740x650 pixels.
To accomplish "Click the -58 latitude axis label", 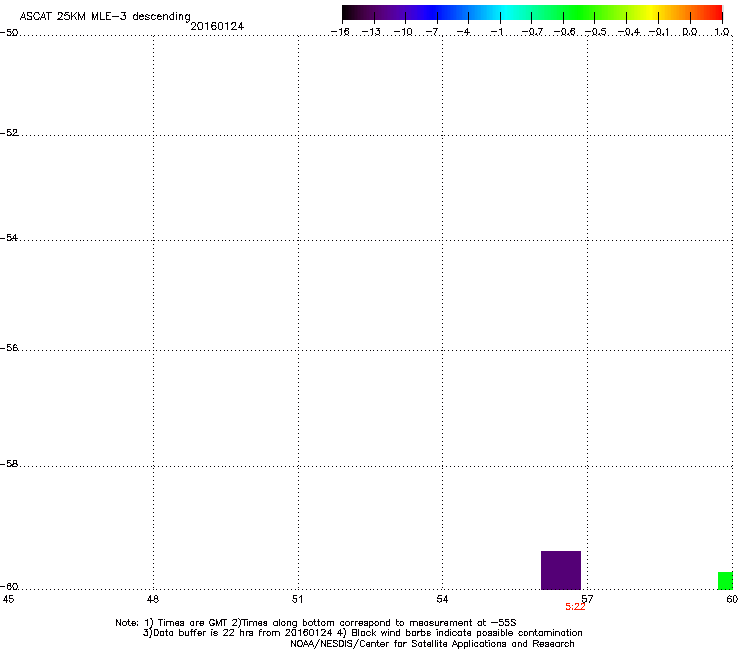I will 9,464.
